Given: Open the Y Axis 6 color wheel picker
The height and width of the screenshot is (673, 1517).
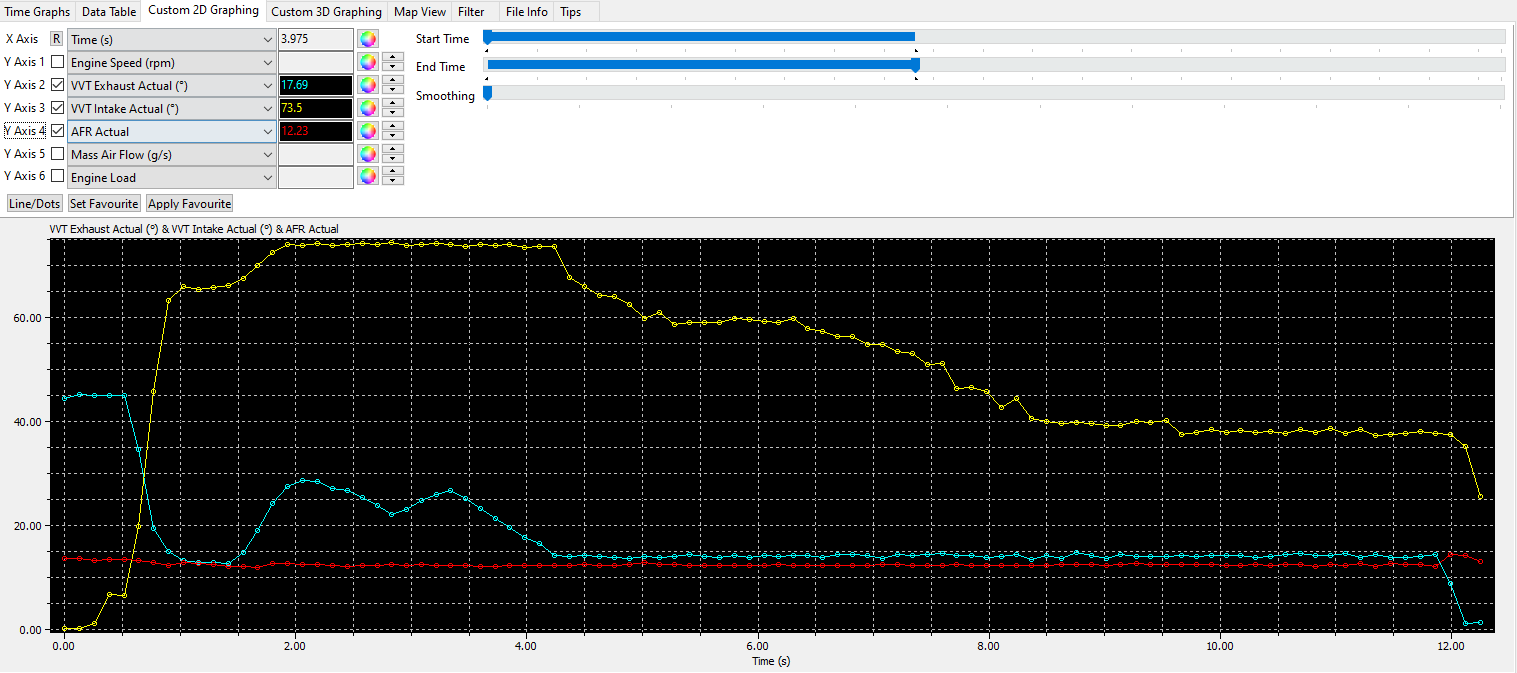Looking at the screenshot, I should tap(368, 177).
